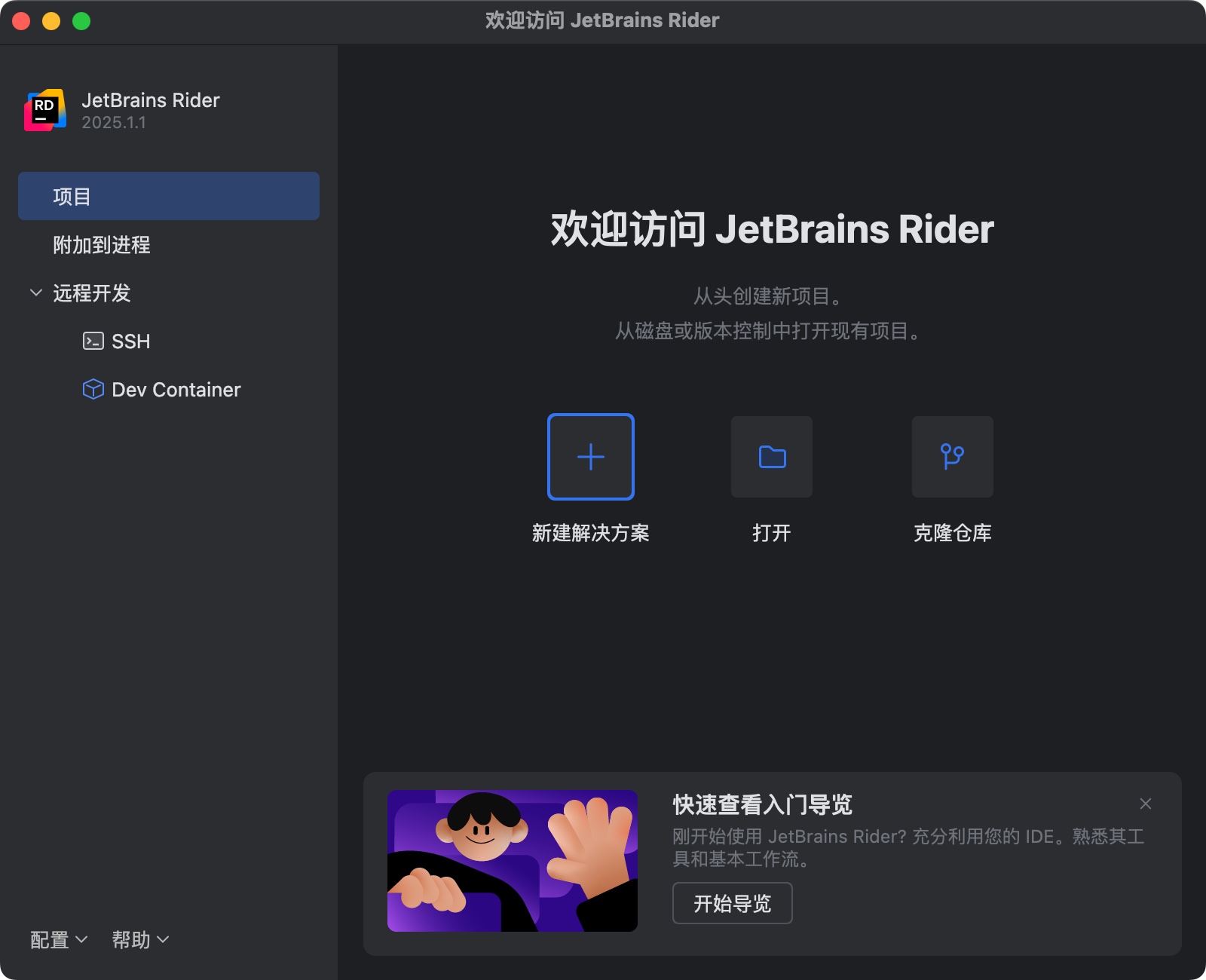Viewport: 1206px width, 980px height.
Task: Select the SSH remote development entry
Action: [x=169, y=341]
